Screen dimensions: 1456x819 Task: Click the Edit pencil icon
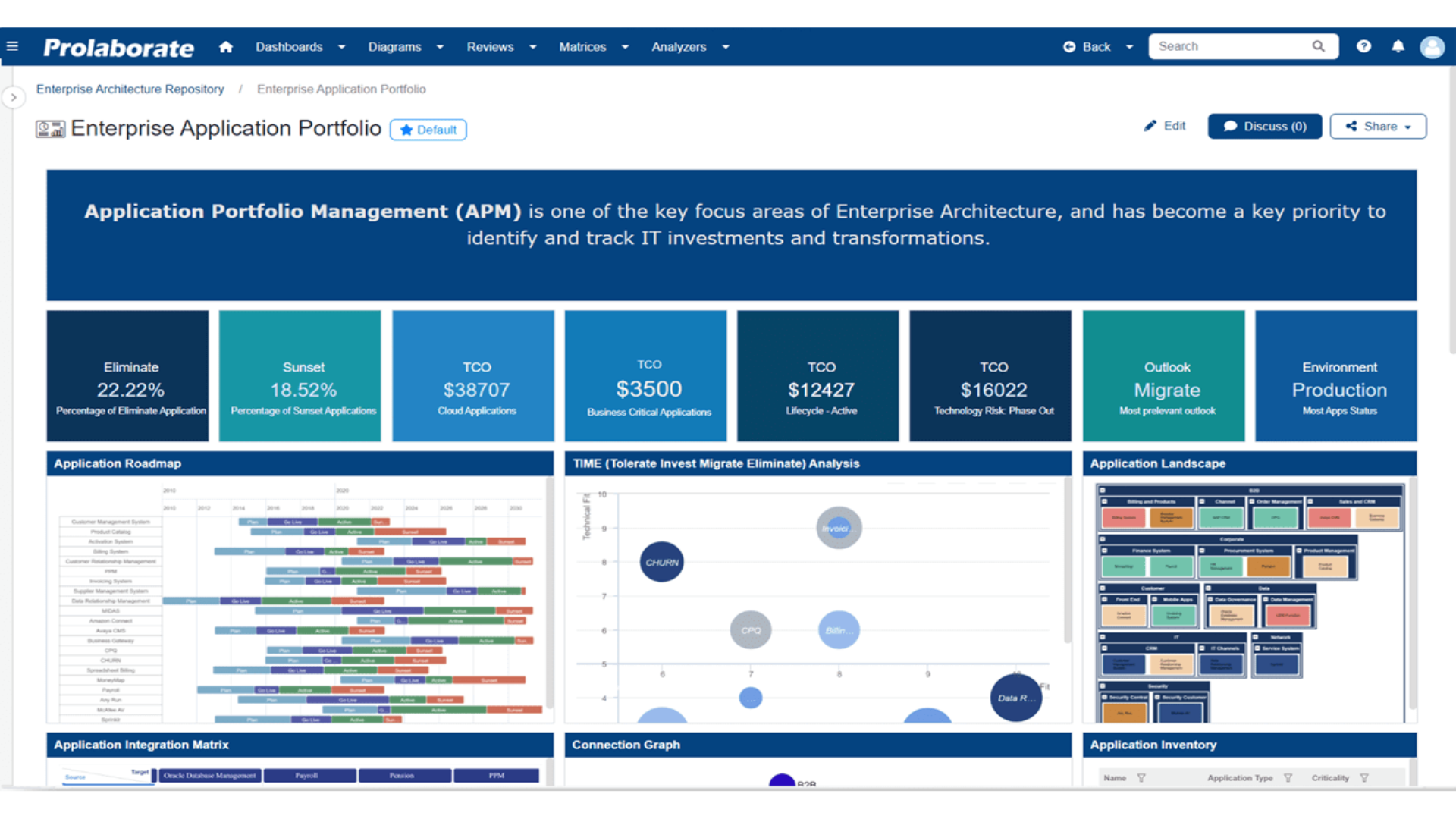pyautogui.click(x=1150, y=126)
